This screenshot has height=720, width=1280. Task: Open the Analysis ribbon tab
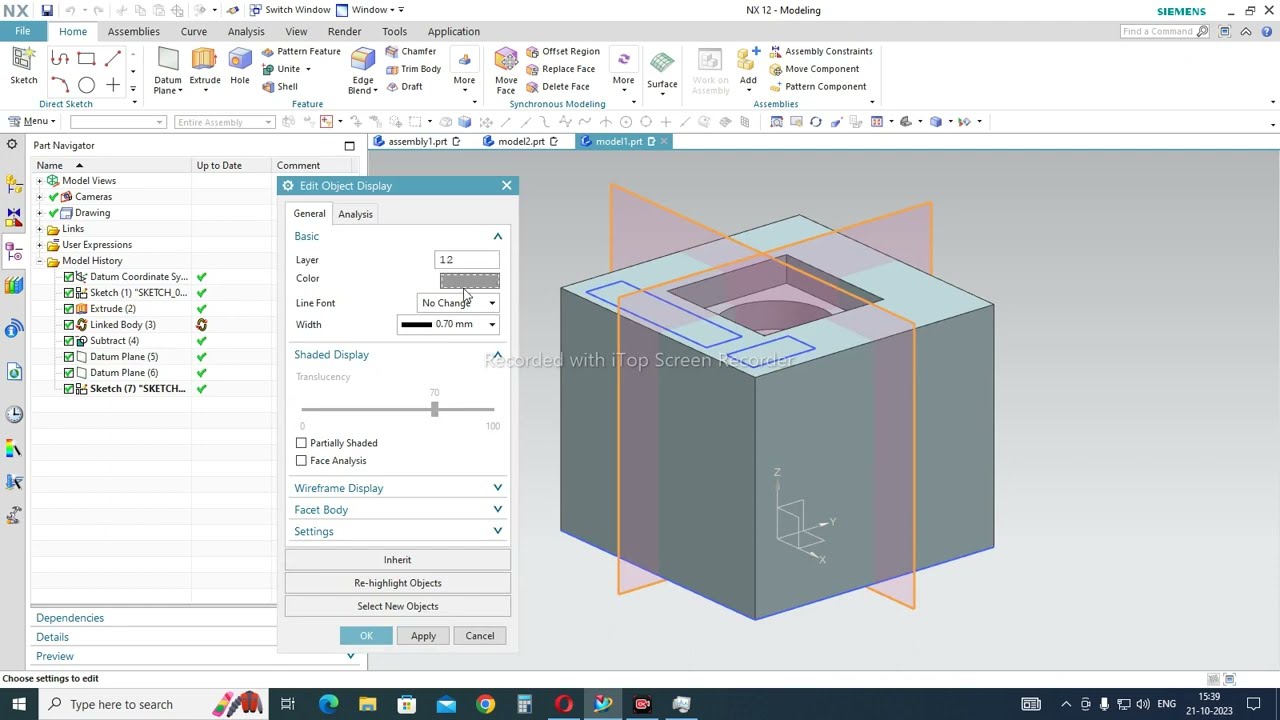[246, 31]
